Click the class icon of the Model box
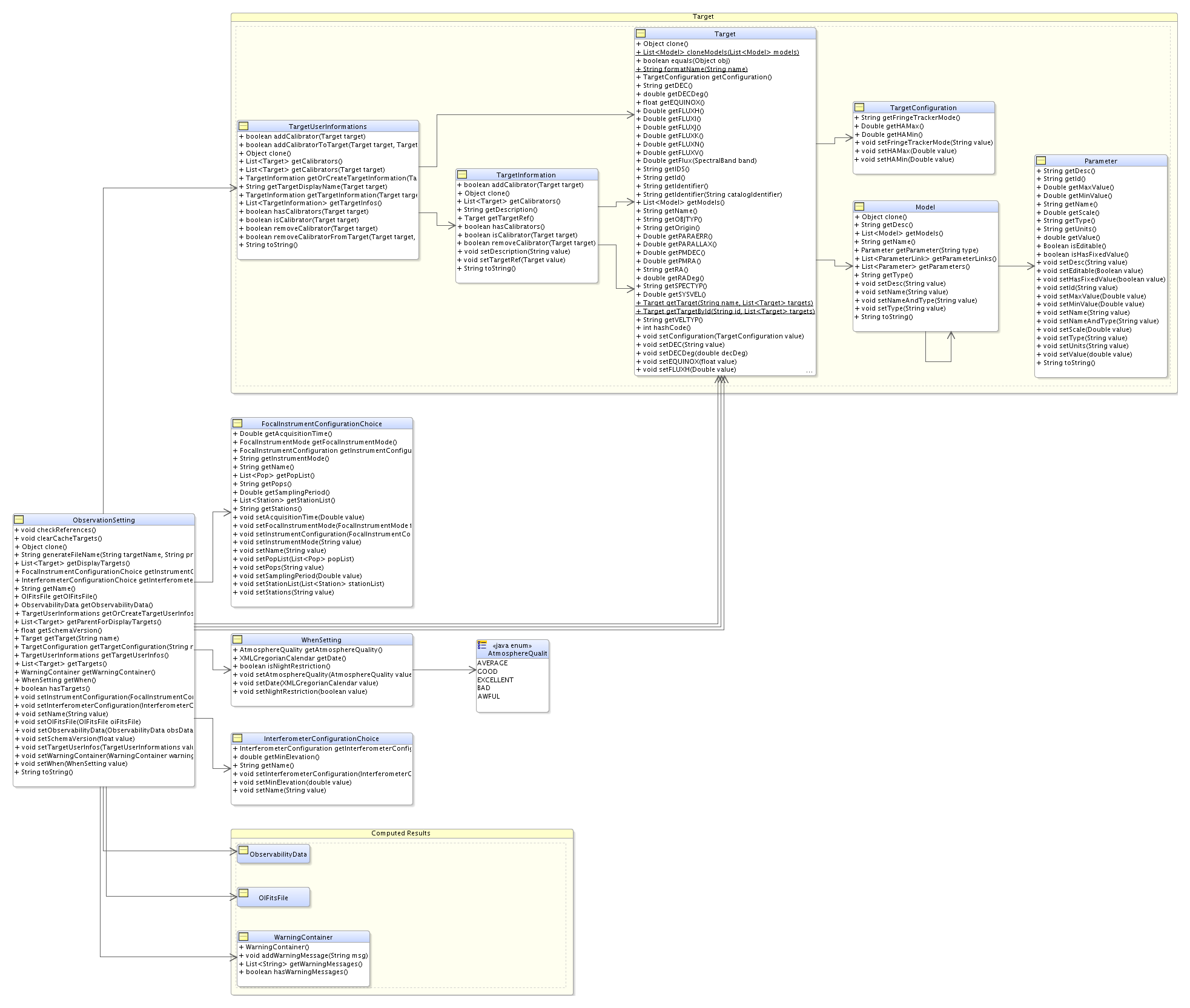The height and width of the screenshot is (1008, 1190). coord(859,206)
